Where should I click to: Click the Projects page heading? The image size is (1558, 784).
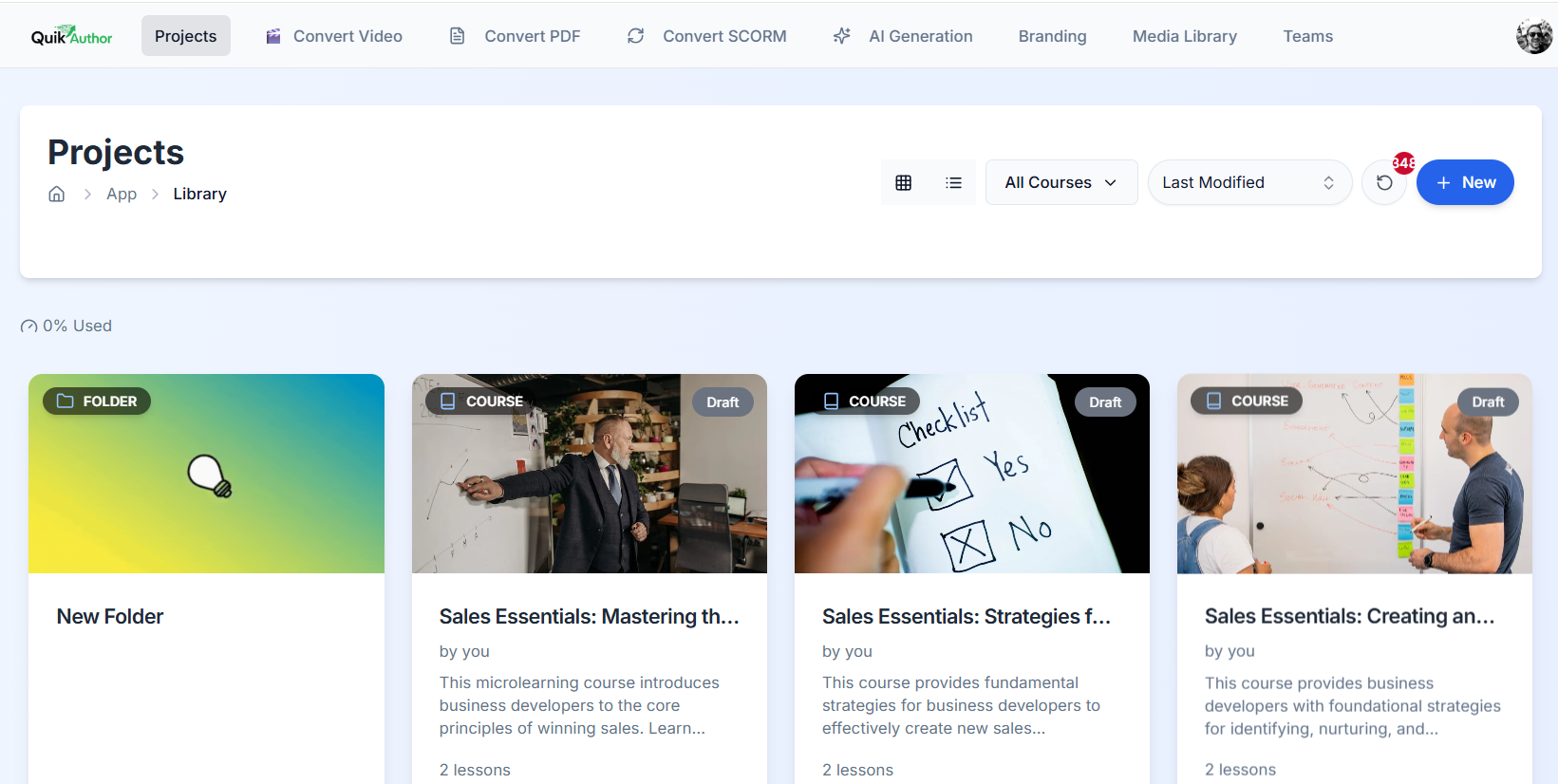116,152
